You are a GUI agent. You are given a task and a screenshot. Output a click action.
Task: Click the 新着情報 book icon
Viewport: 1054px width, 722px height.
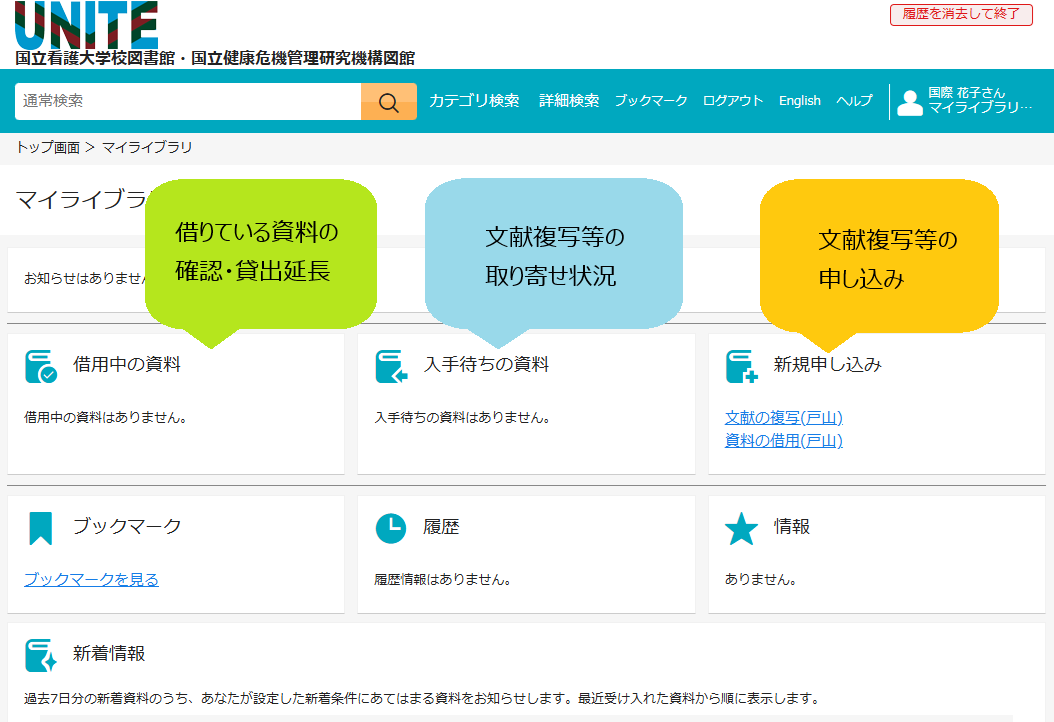pyautogui.click(x=40, y=655)
